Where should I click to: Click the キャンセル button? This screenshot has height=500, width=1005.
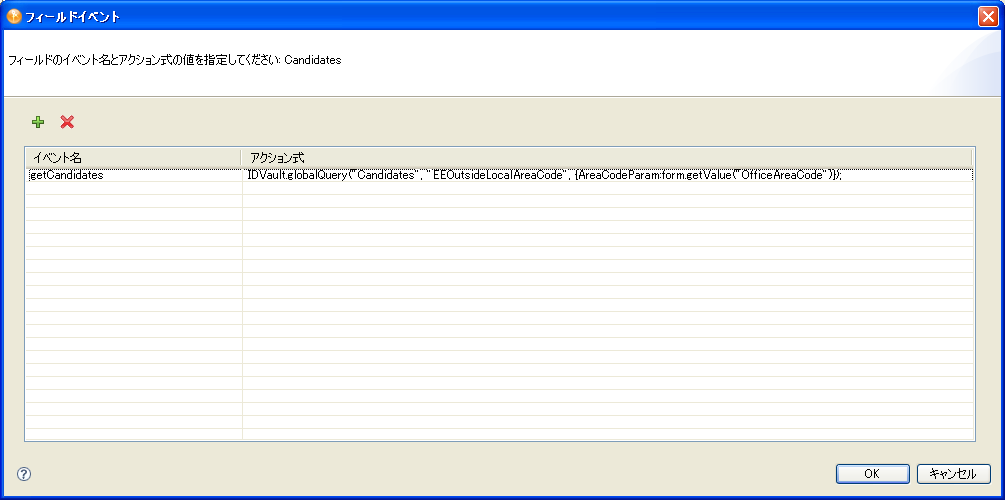pyautogui.click(x=953, y=474)
